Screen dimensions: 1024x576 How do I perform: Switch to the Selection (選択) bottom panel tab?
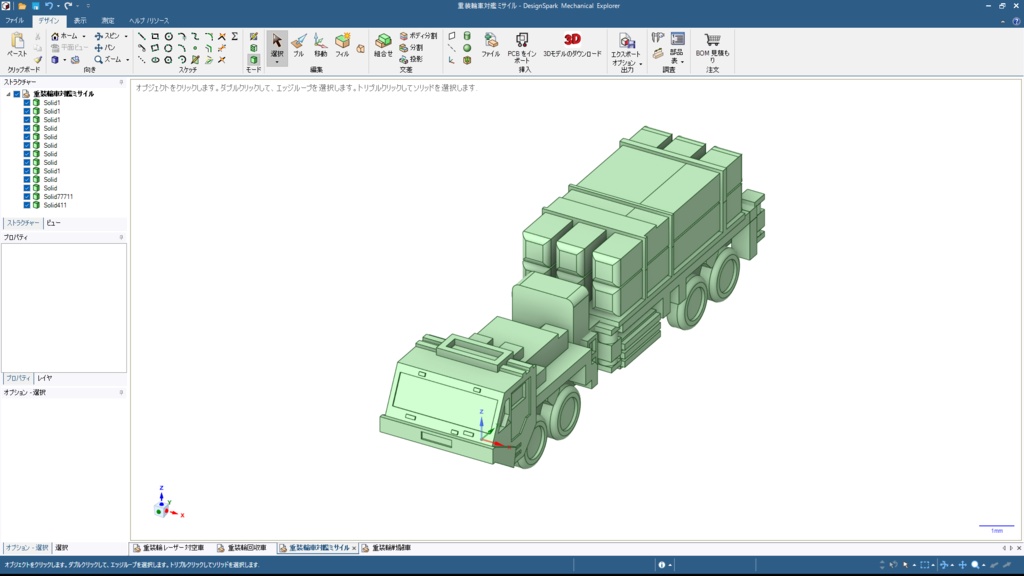(x=61, y=548)
